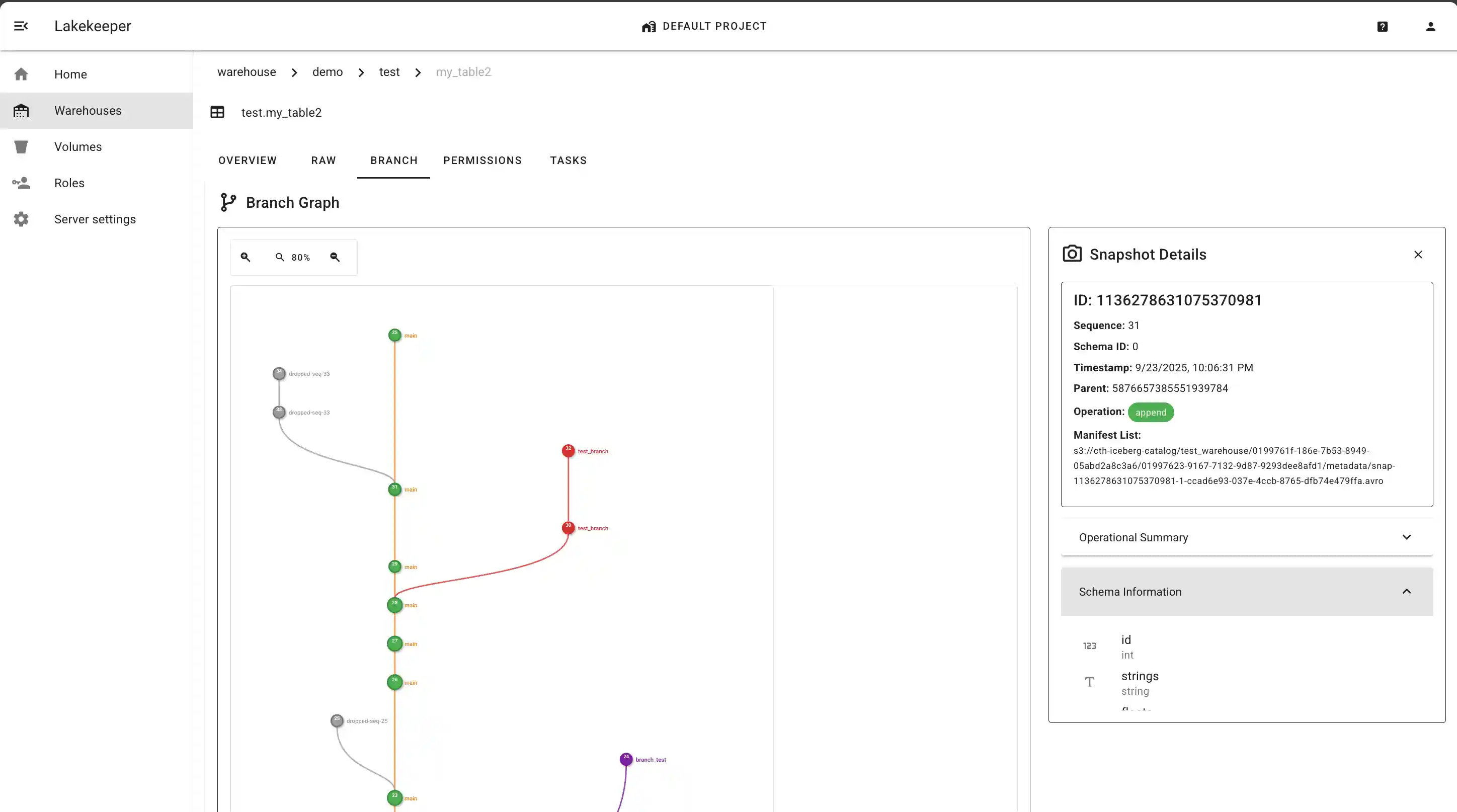Open the Volumes sidebar item

(x=78, y=147)
